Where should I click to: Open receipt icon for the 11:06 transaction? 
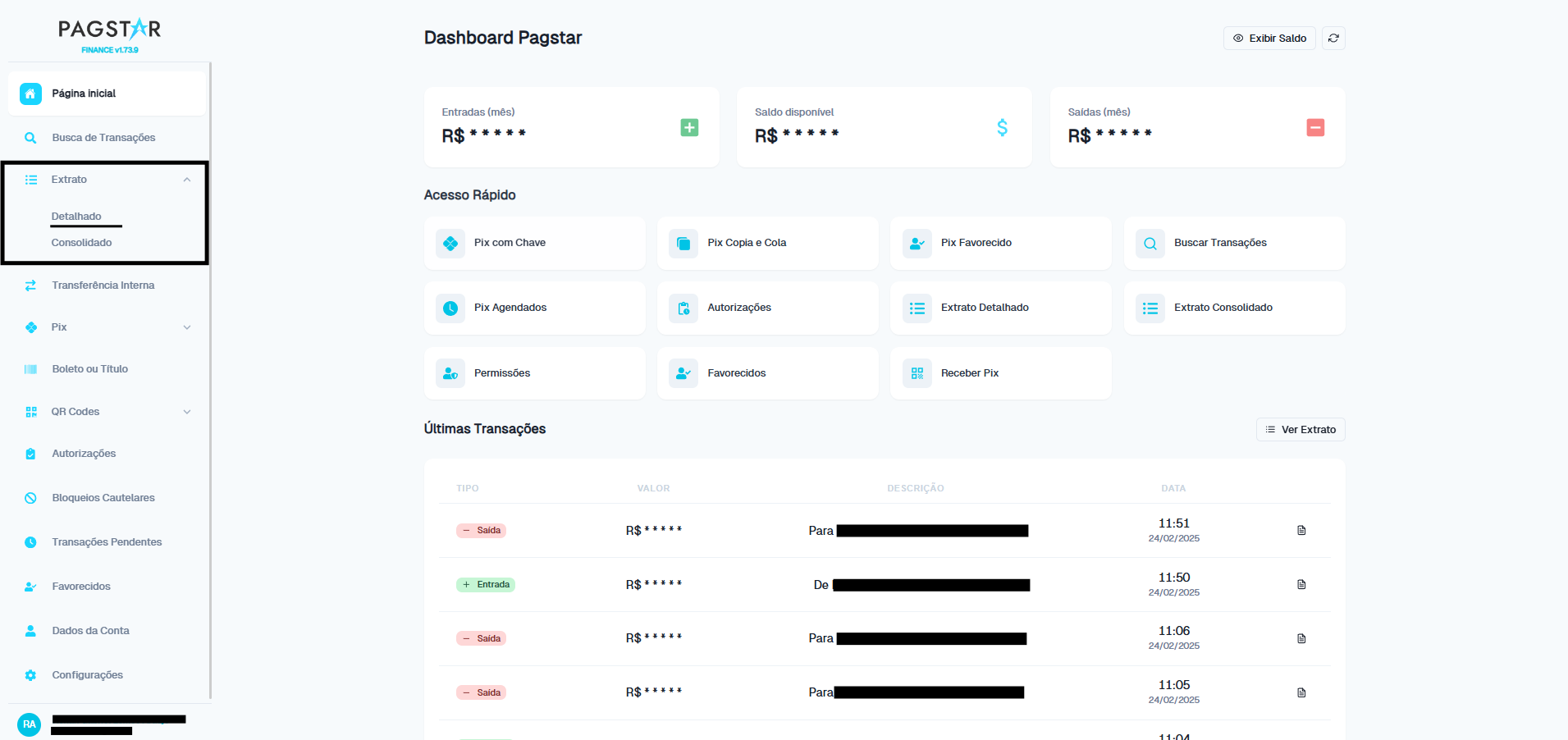(x=1301, y=638)
